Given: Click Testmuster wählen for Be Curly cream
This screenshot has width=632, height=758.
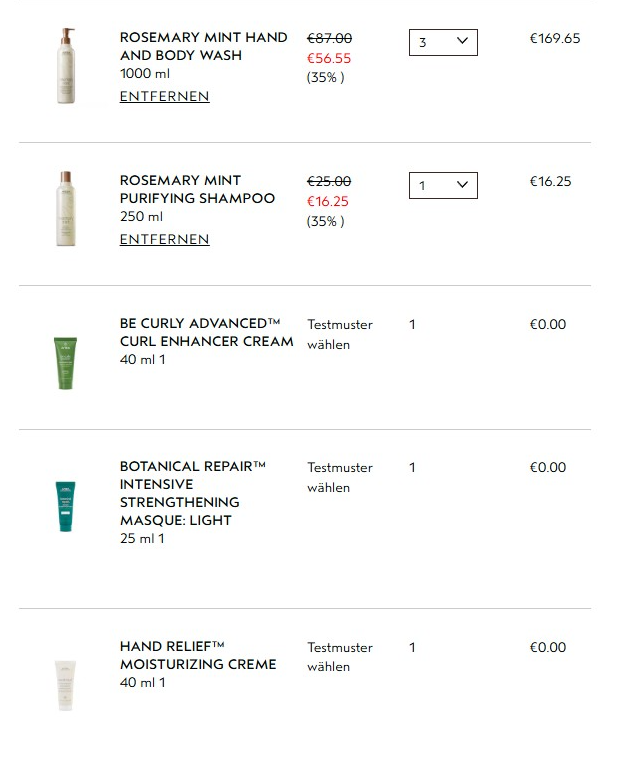Looking at the screenshot, I should coord(339,335).
